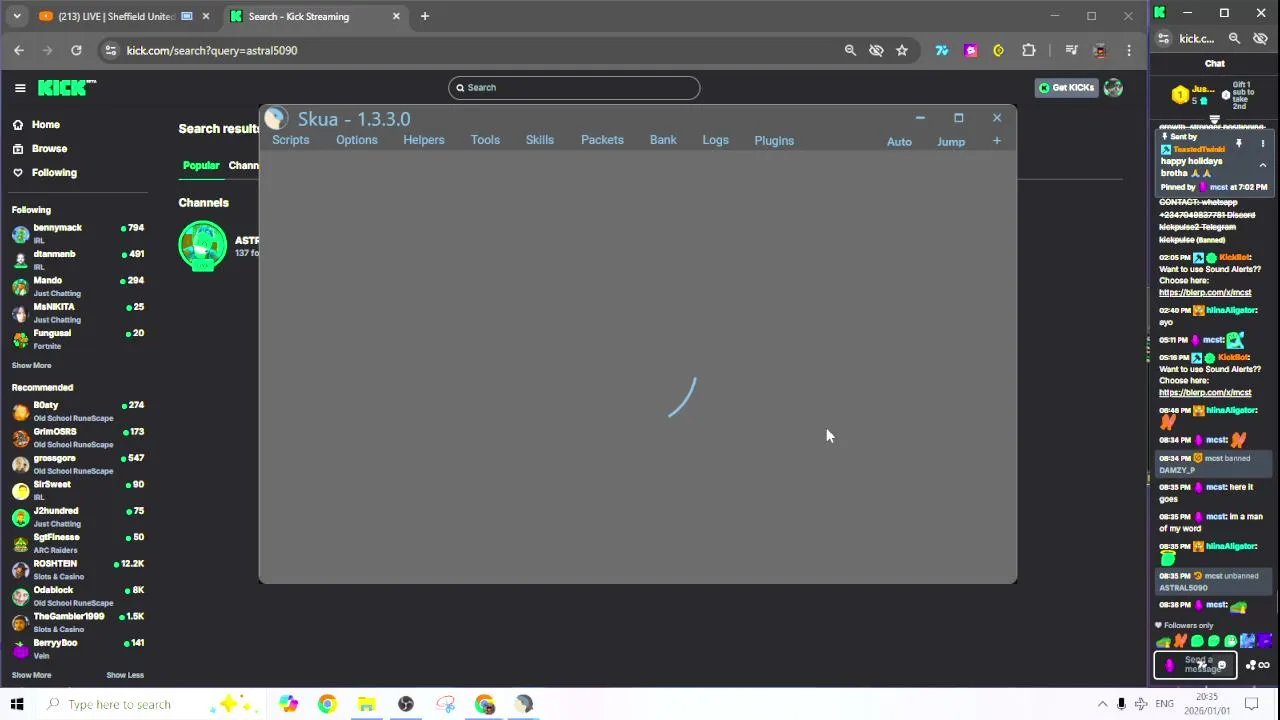The height and width of the screenshot is (720, 1280).
Task: Focus the Kick search box
Action: [x=574, y=87]
